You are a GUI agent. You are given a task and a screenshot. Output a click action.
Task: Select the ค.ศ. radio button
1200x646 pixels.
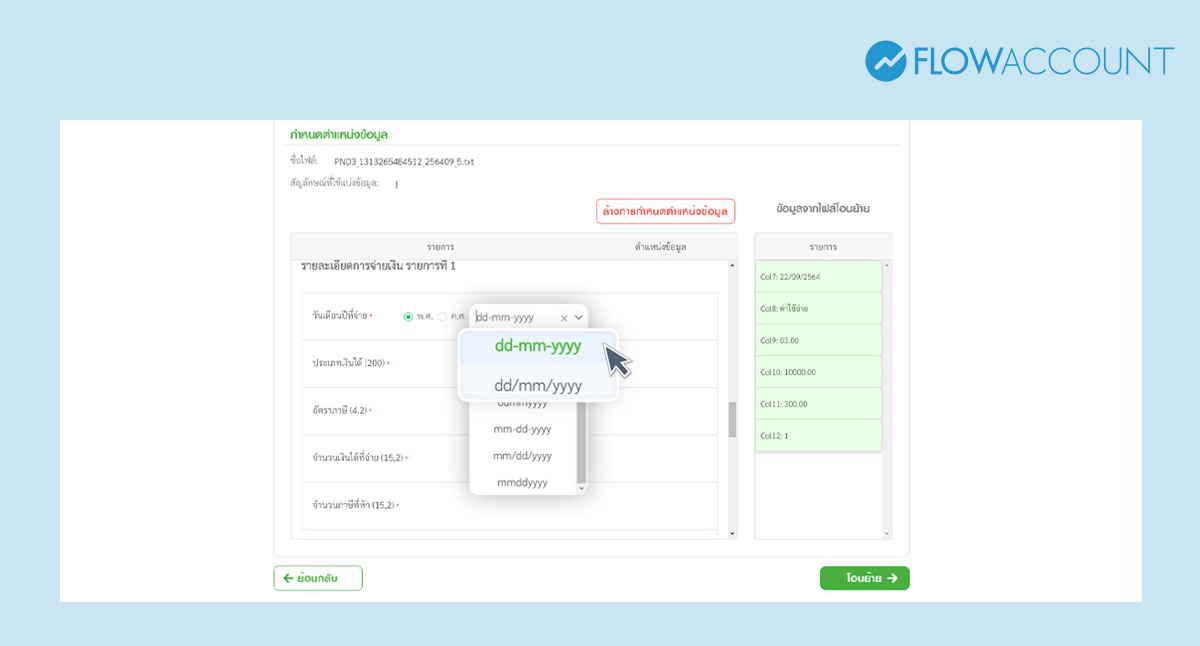tap(442, 317)
